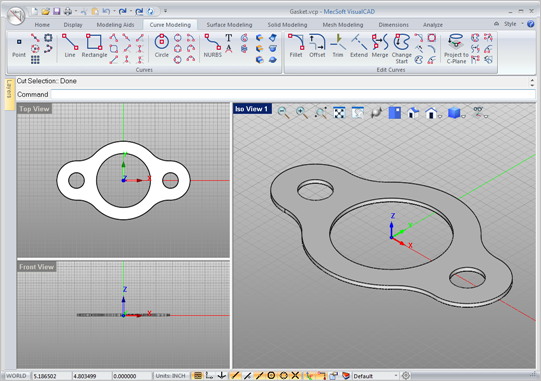This screenshot has height=381, width=541.
Task: Use the Fillet edit tool
Action: tap(296, 46)
